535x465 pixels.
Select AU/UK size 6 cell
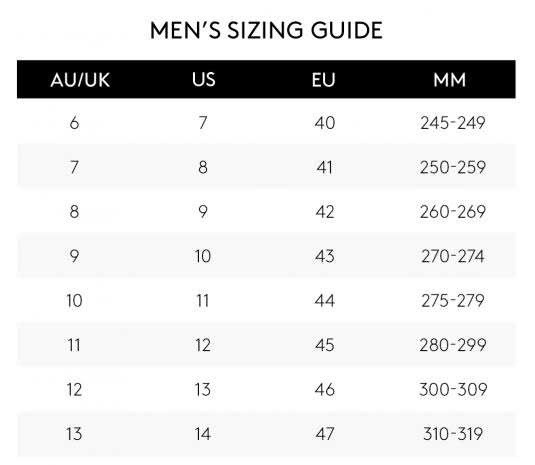[74, 123]
